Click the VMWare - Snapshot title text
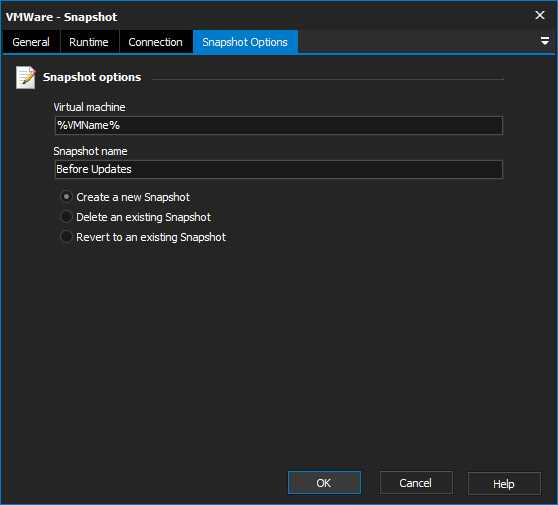The image size is (558, 505). coord(62,17)
